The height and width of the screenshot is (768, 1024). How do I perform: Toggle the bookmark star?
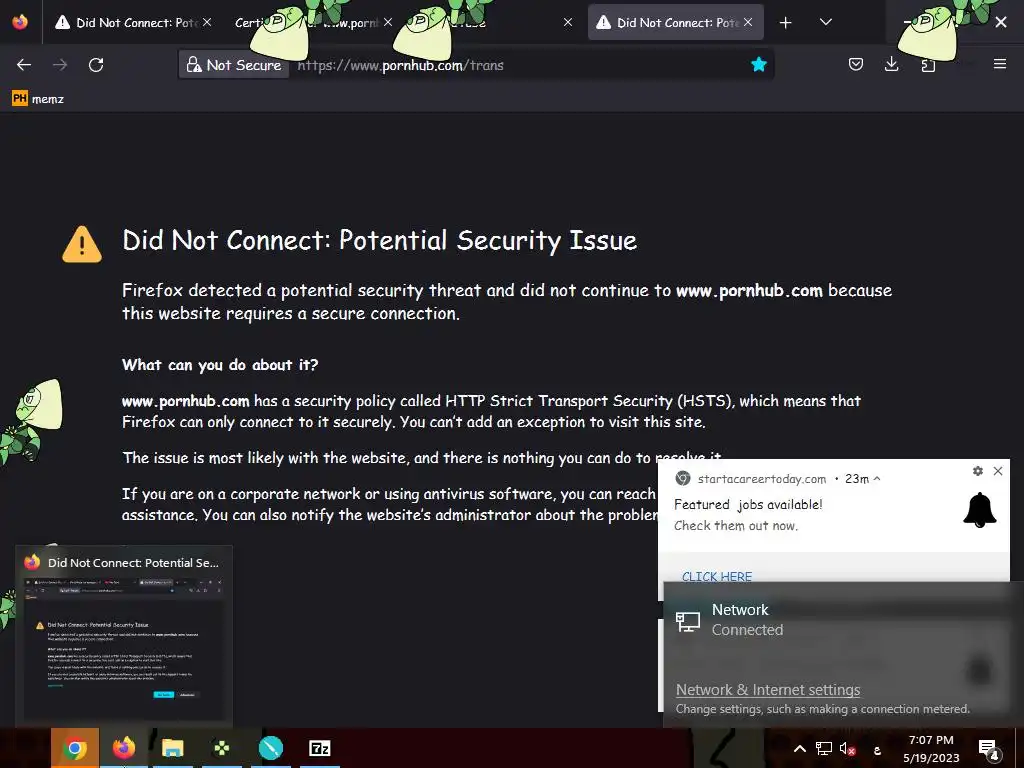pos(758,64)
